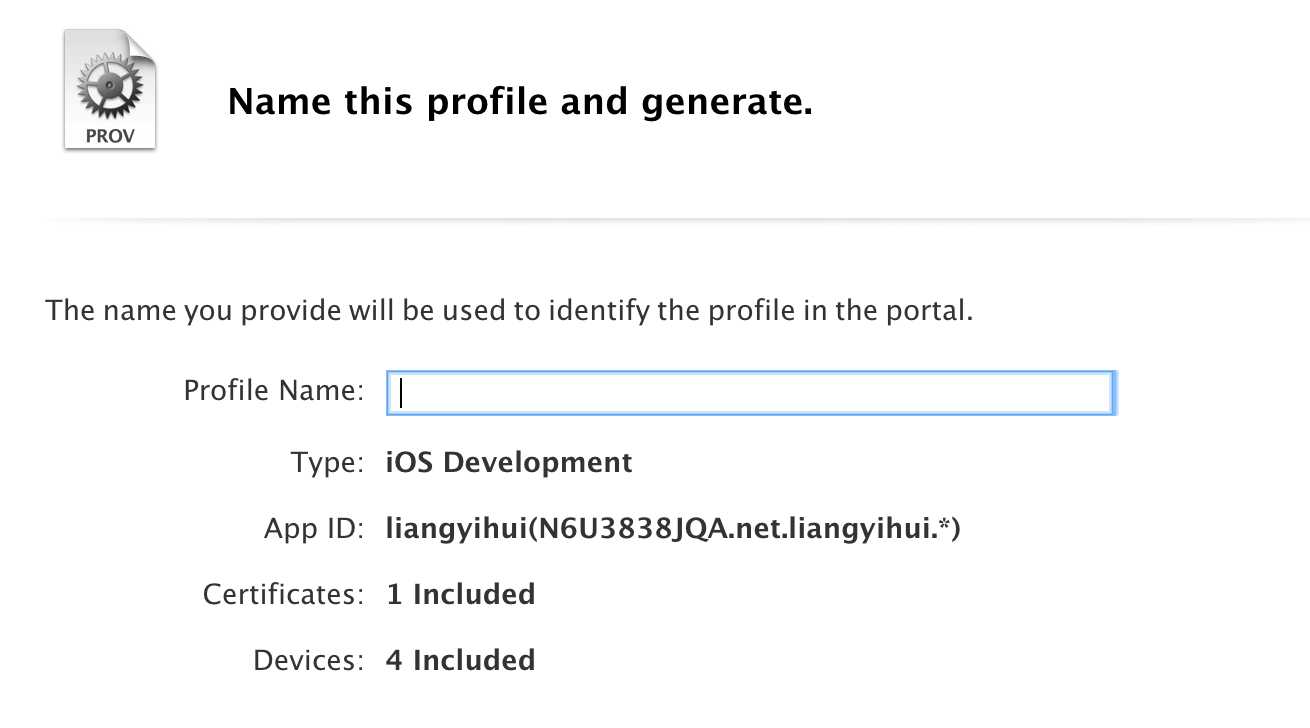Click the App ID label

tap(313, 529)
